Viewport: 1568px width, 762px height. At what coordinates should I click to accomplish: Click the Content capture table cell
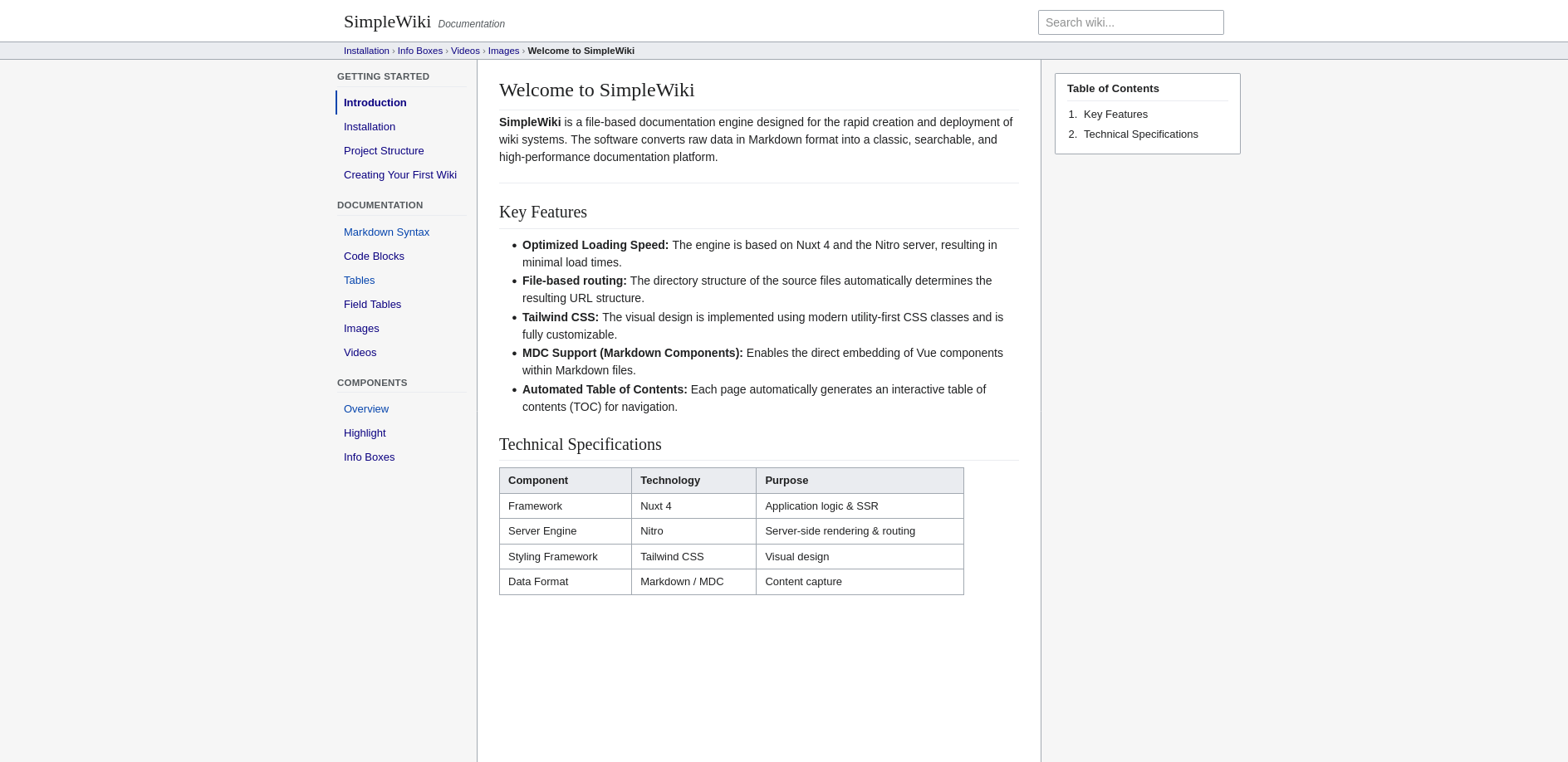(x=860, y=582)
